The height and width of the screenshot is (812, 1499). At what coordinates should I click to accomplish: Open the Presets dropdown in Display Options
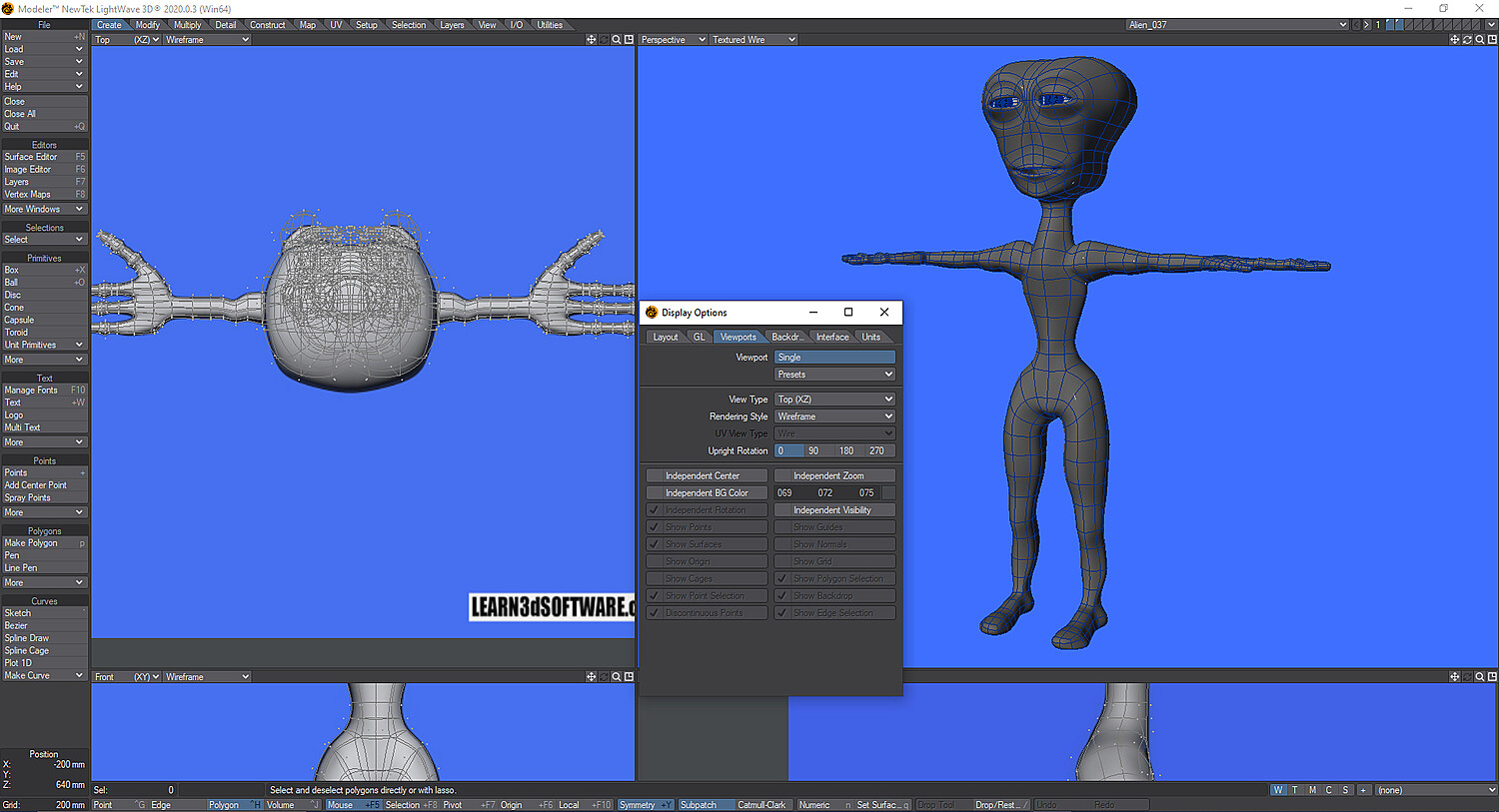click(834, 374)
